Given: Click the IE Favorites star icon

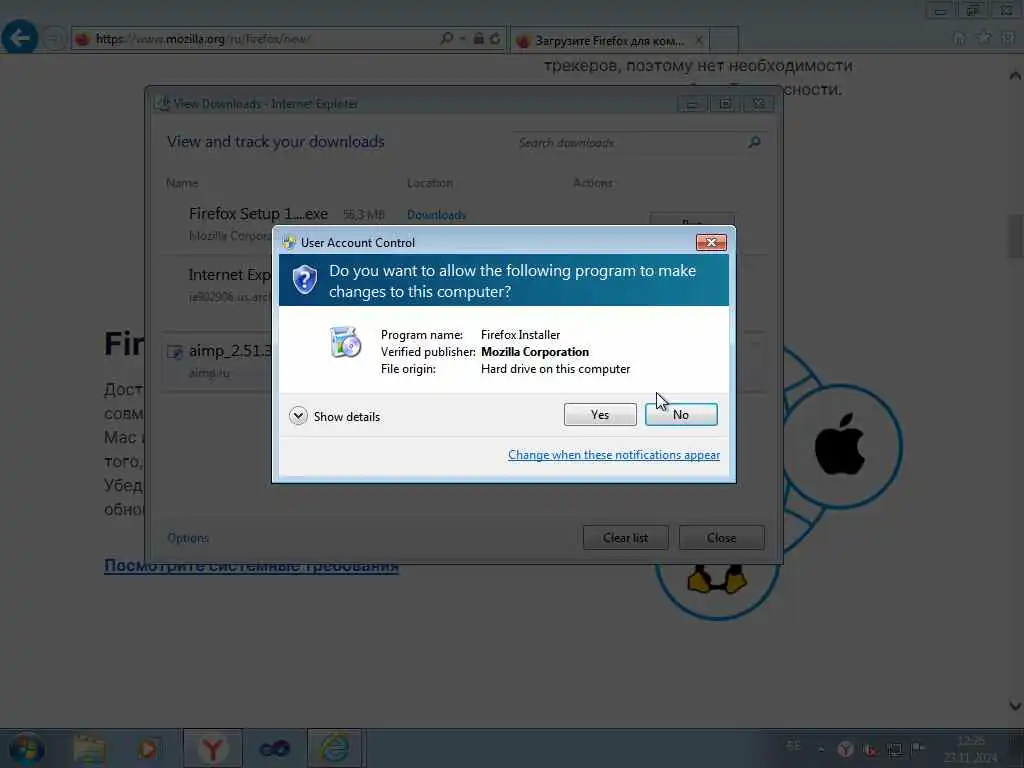Looking at the screenshot, I should pyautogui.click(x=984, y=38).
